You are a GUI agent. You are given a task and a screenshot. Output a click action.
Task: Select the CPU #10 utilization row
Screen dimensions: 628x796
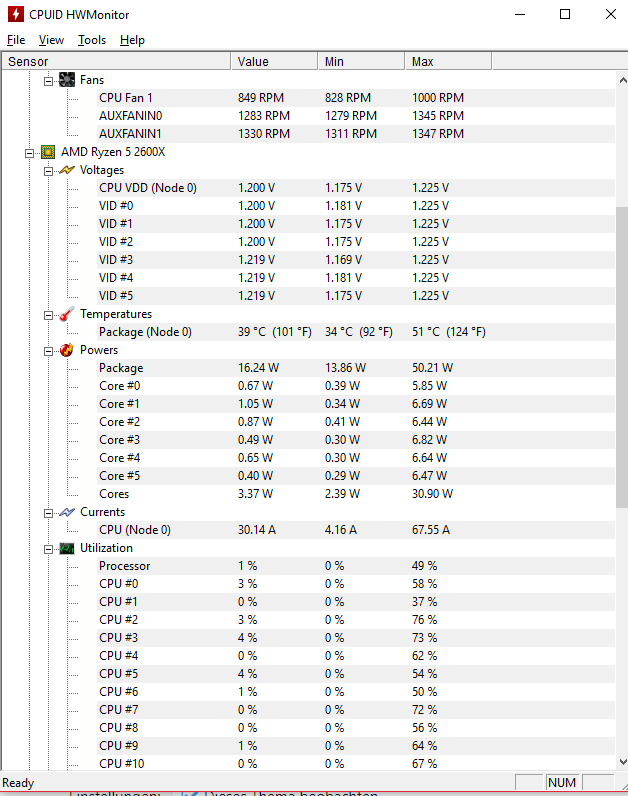pos(356,764)
